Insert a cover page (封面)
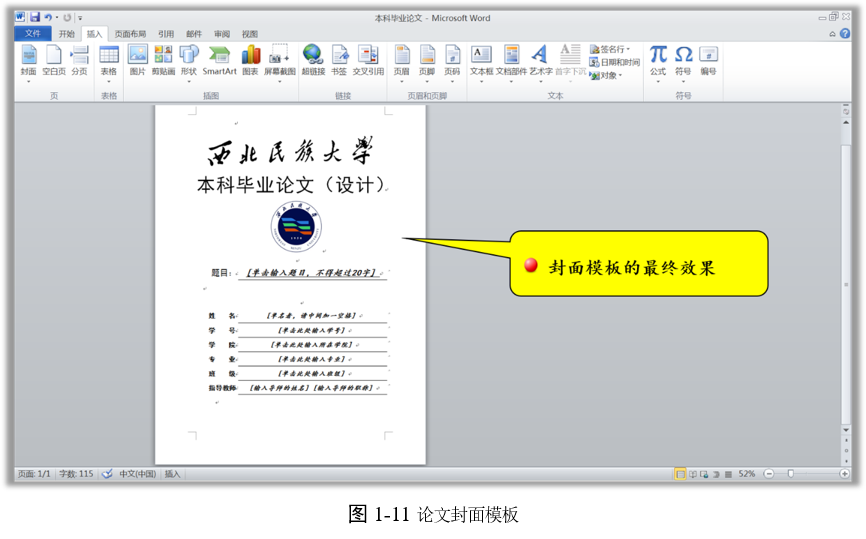Image resolution: width=866 pixels, height=539 pixels. (28, 61)
